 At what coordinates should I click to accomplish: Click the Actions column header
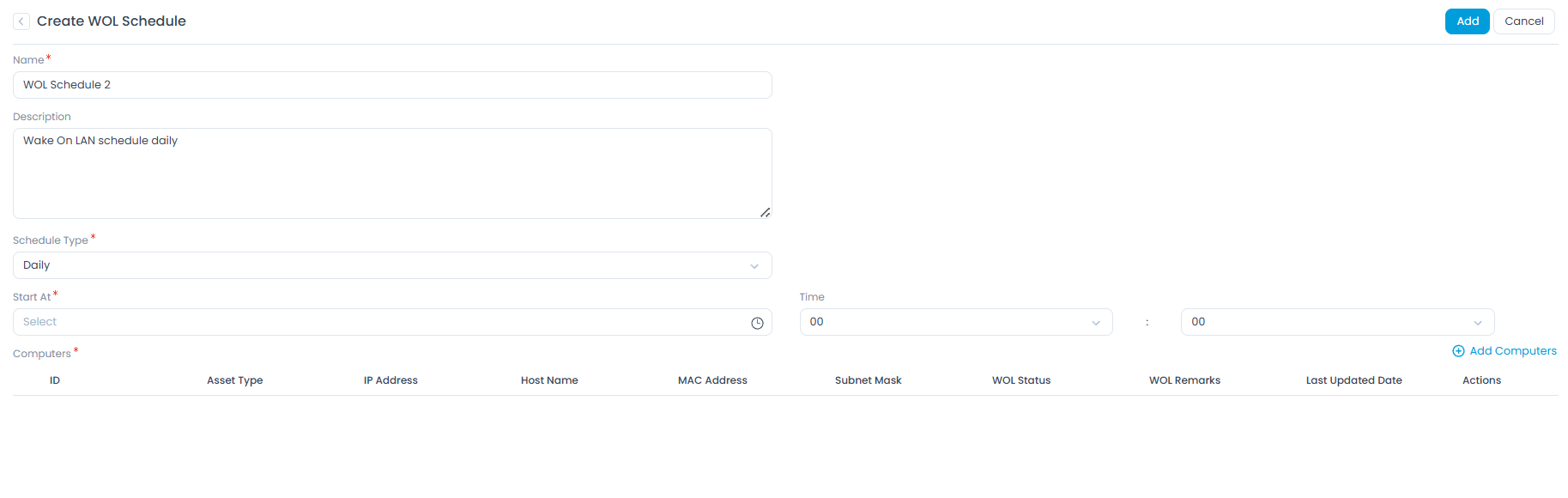pos(1481,380)
